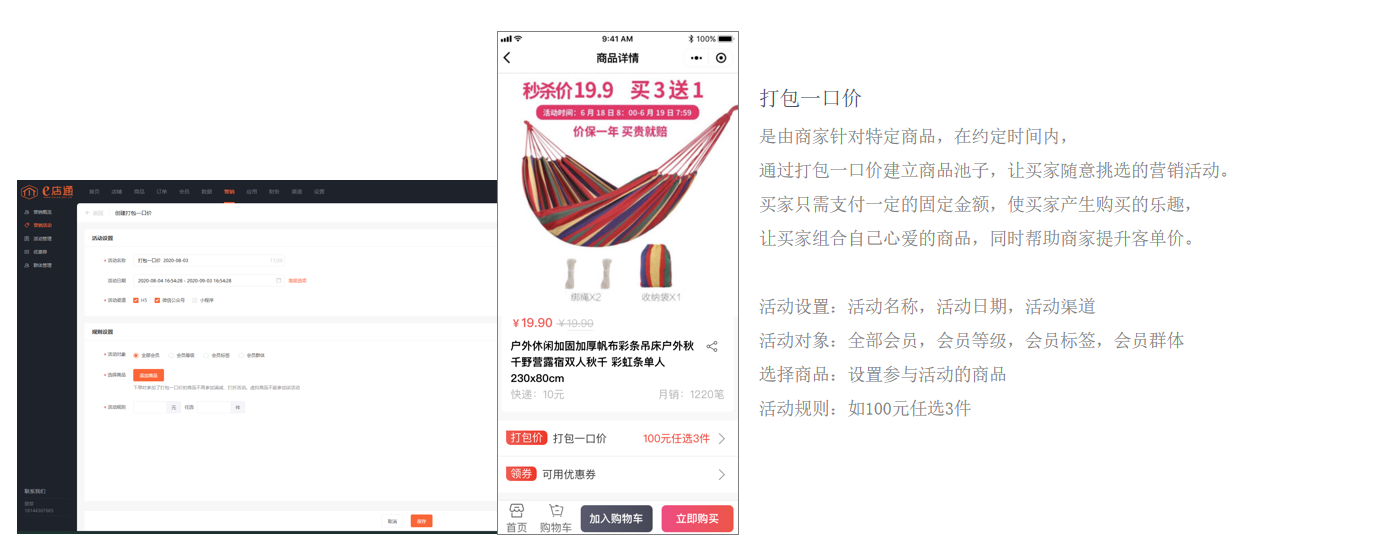This screenshot has width=1374, height=556.
Task: Open the calendar icon in date field
Action: click(x=279, y=280)
